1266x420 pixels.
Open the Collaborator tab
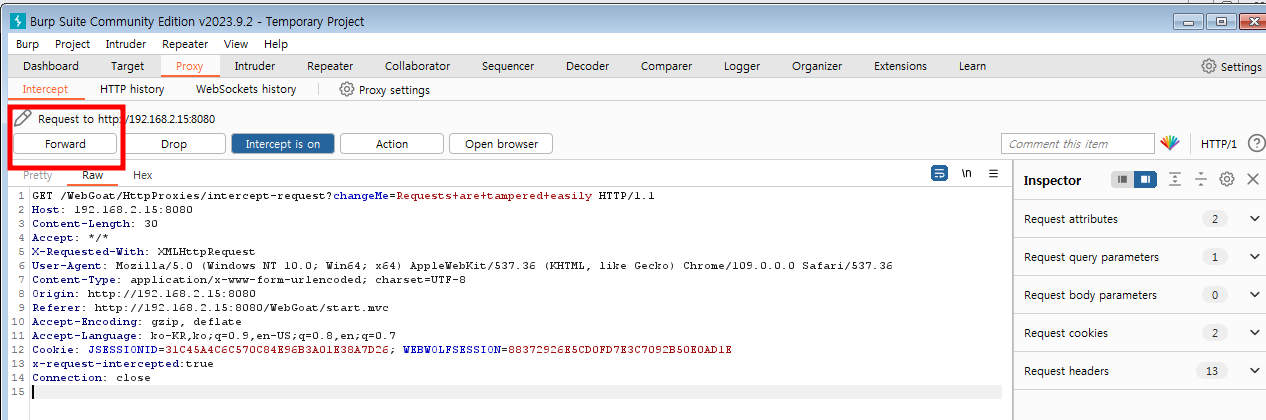[417, 66]
